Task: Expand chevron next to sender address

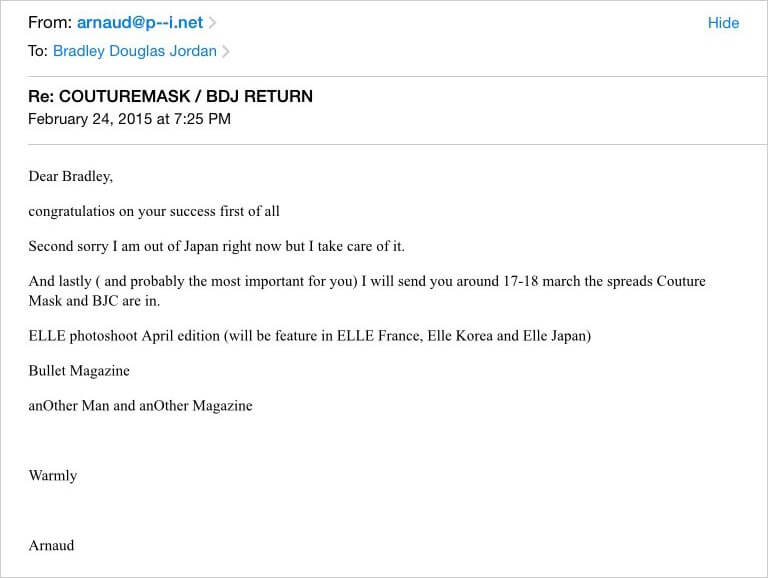Action: [212, 23]
